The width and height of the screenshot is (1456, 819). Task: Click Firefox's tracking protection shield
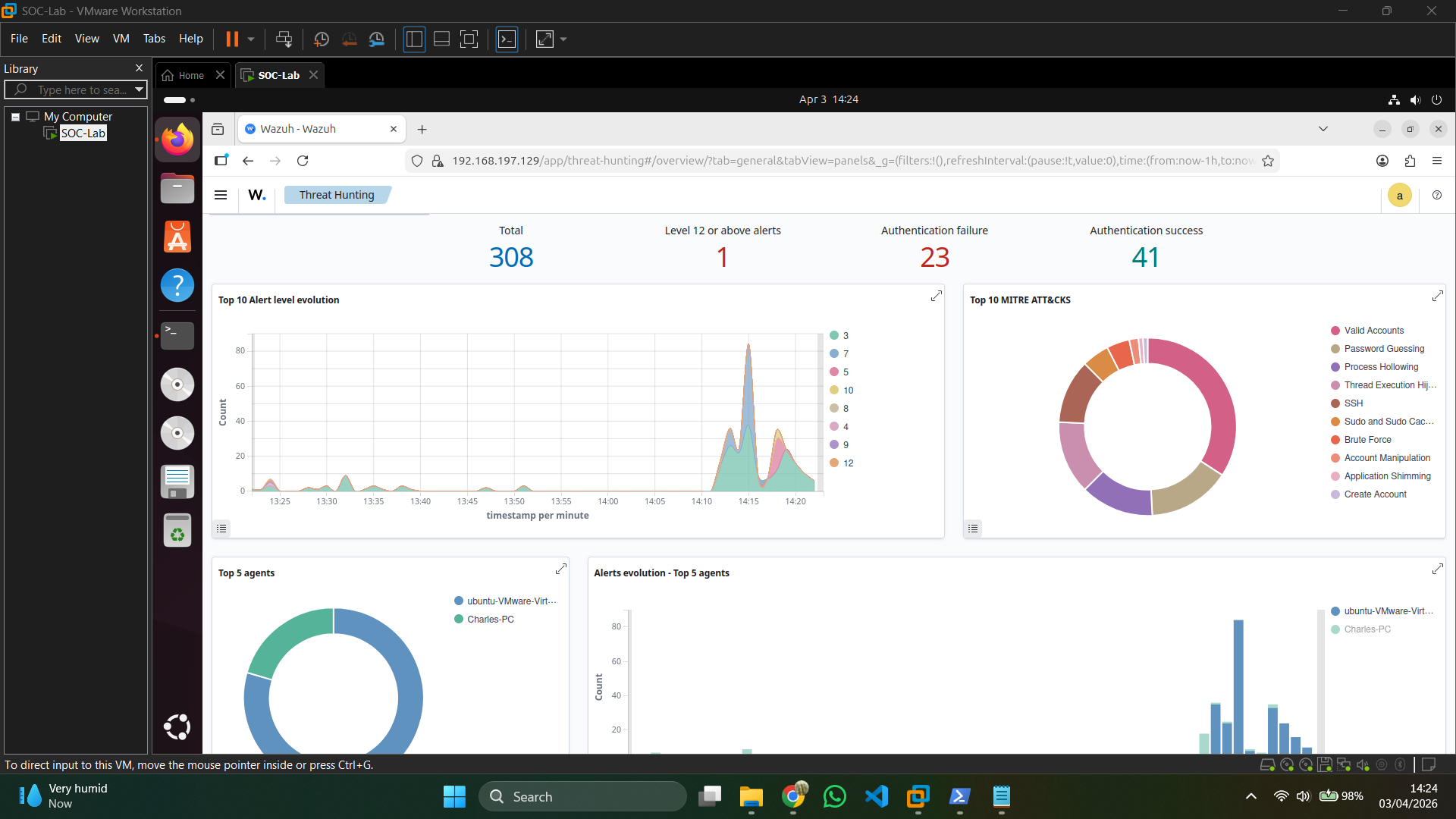[x=417, y=161]
